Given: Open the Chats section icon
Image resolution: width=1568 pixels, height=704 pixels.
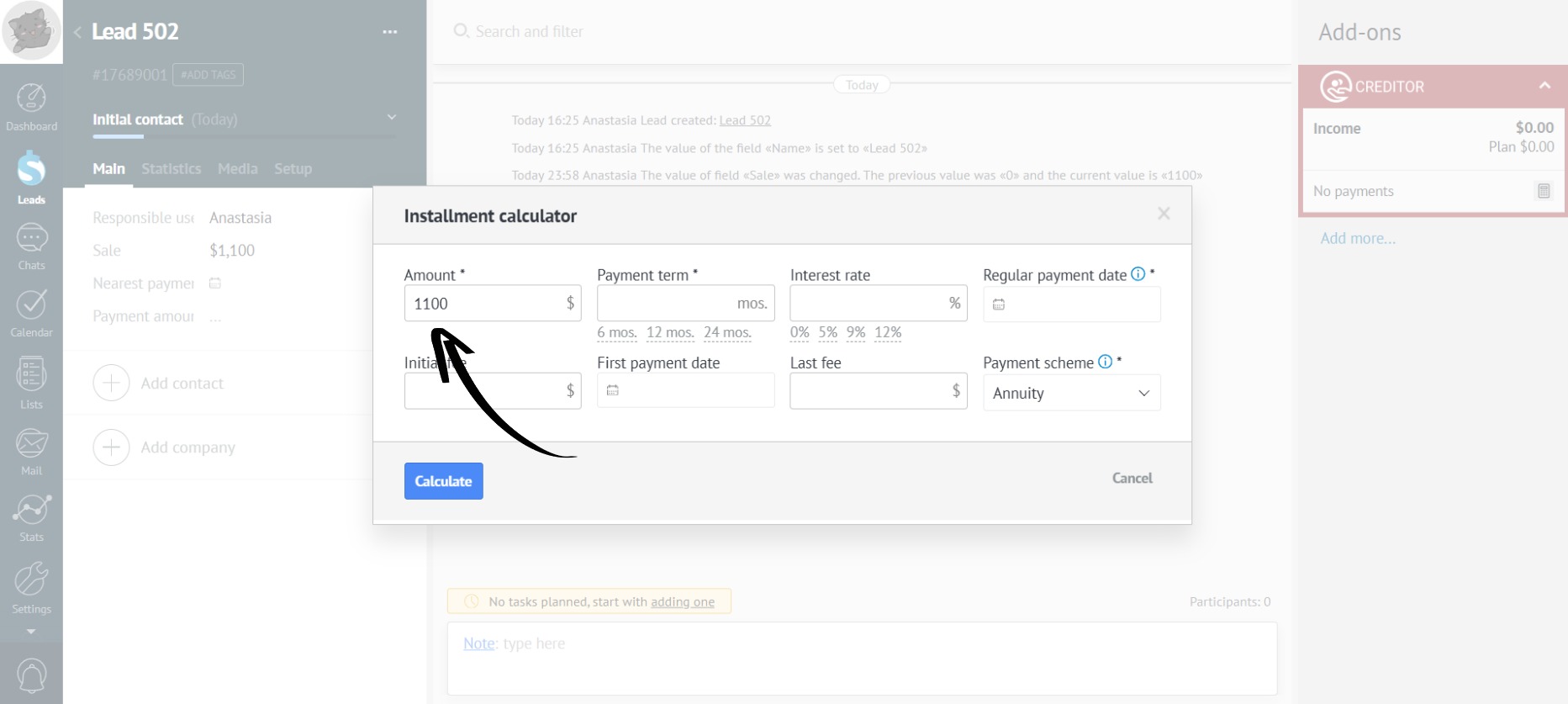Looking at the screenshot, I should pos(31,246).
